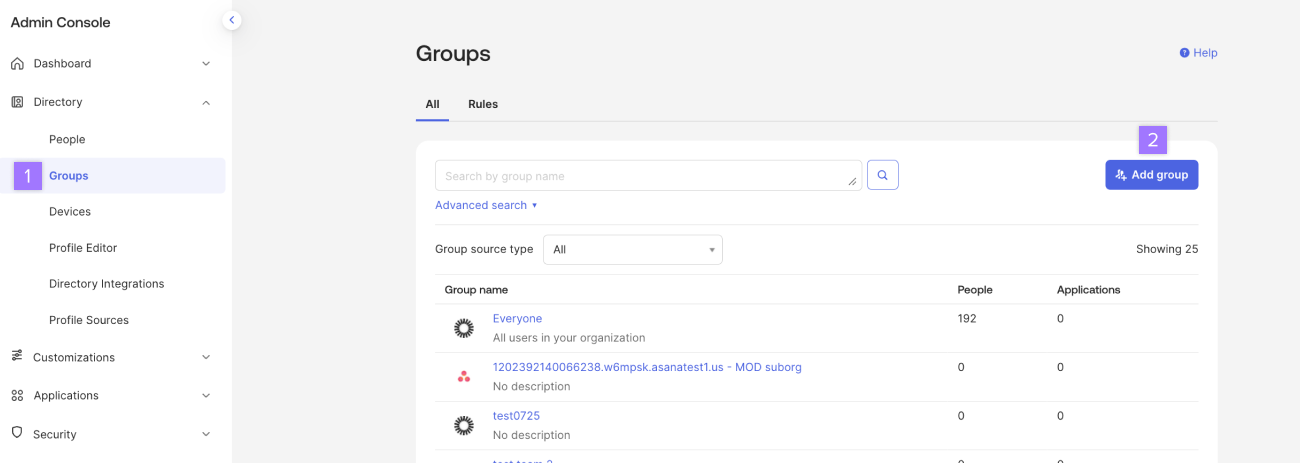The width and height of the screenshot is (1300, 463).
Task: Click the Dashboard home icon
Action: tap(17, 64)
